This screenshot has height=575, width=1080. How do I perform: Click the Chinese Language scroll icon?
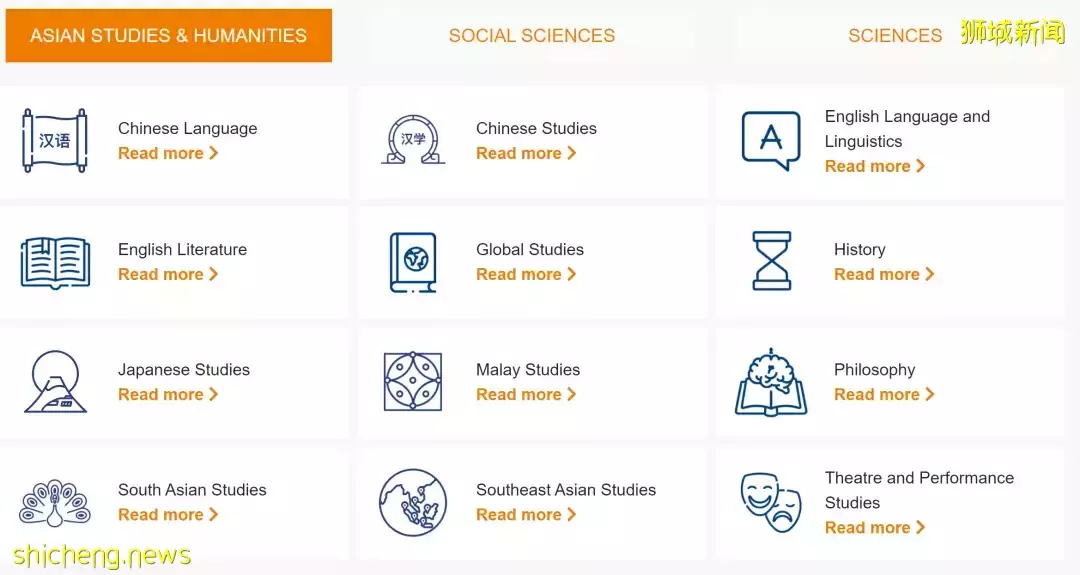coord(54,140)
